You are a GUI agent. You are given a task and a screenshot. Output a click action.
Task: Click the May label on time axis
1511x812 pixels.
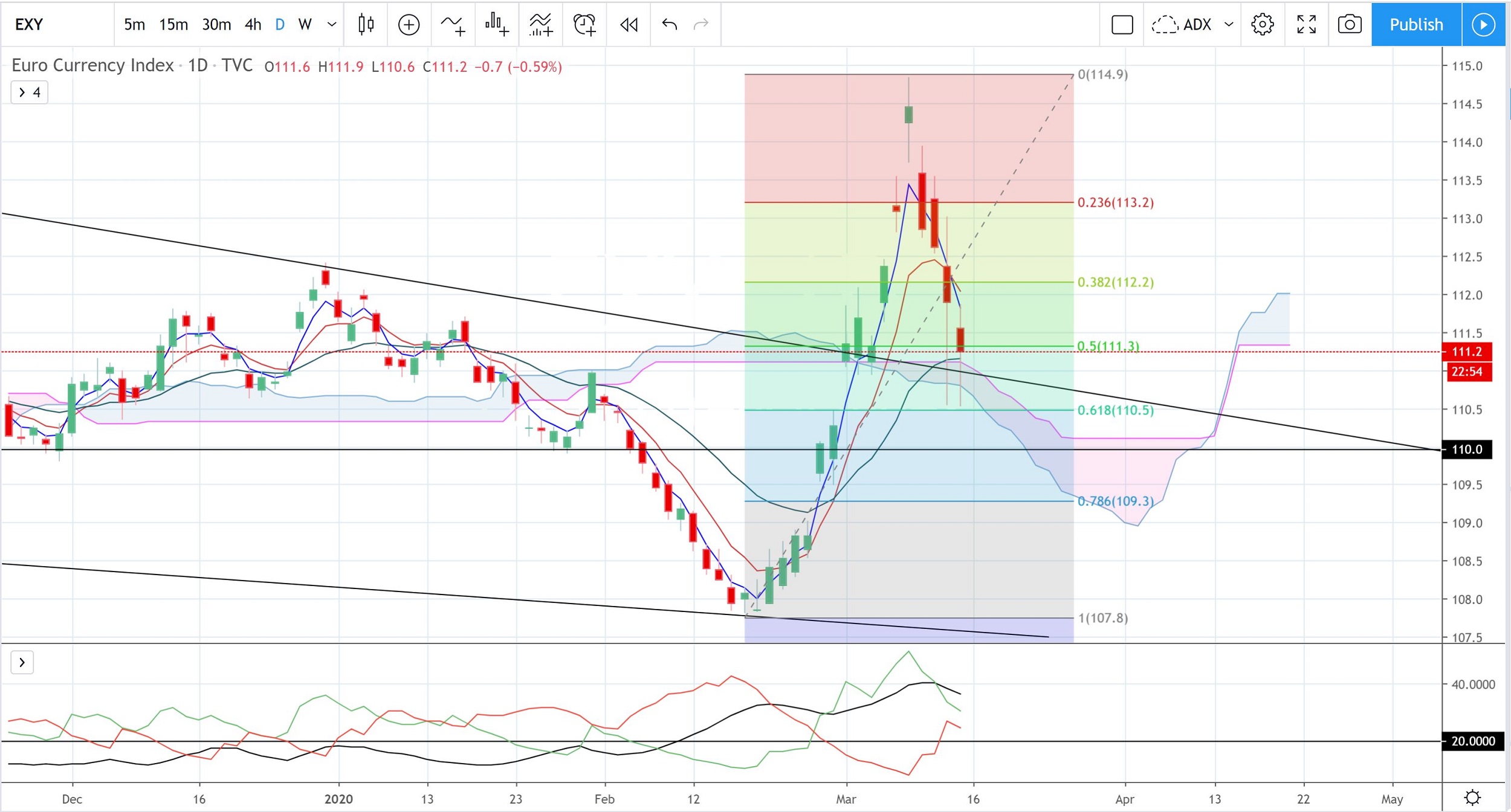pyautogui.click(x=1393, y=799)
